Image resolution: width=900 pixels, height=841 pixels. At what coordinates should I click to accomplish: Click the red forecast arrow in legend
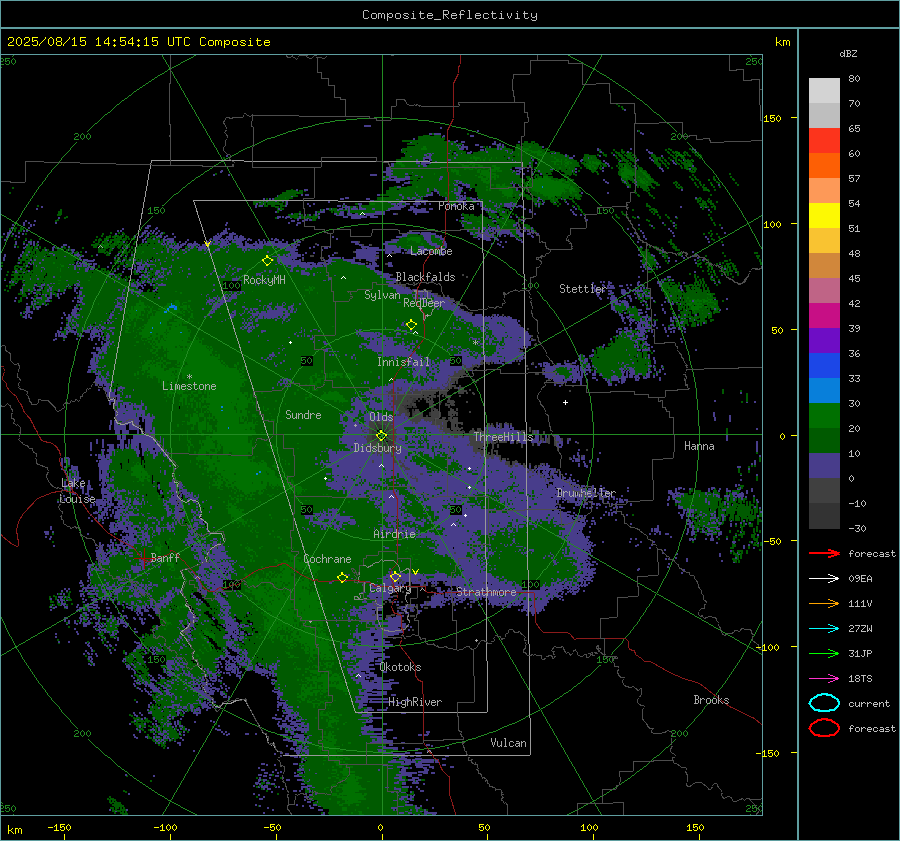(x=824, y=553)
